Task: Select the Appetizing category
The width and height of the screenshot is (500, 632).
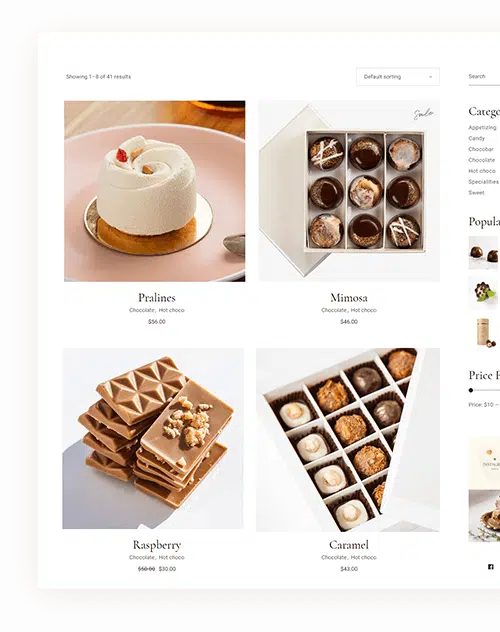Action: tap(482, 127)
